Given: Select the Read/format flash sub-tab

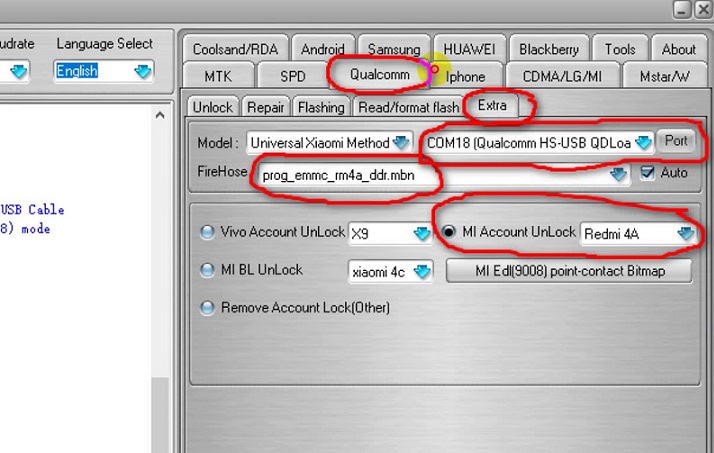Looking at the screenshot, I should pyautogui.click(x=409, y=107).
